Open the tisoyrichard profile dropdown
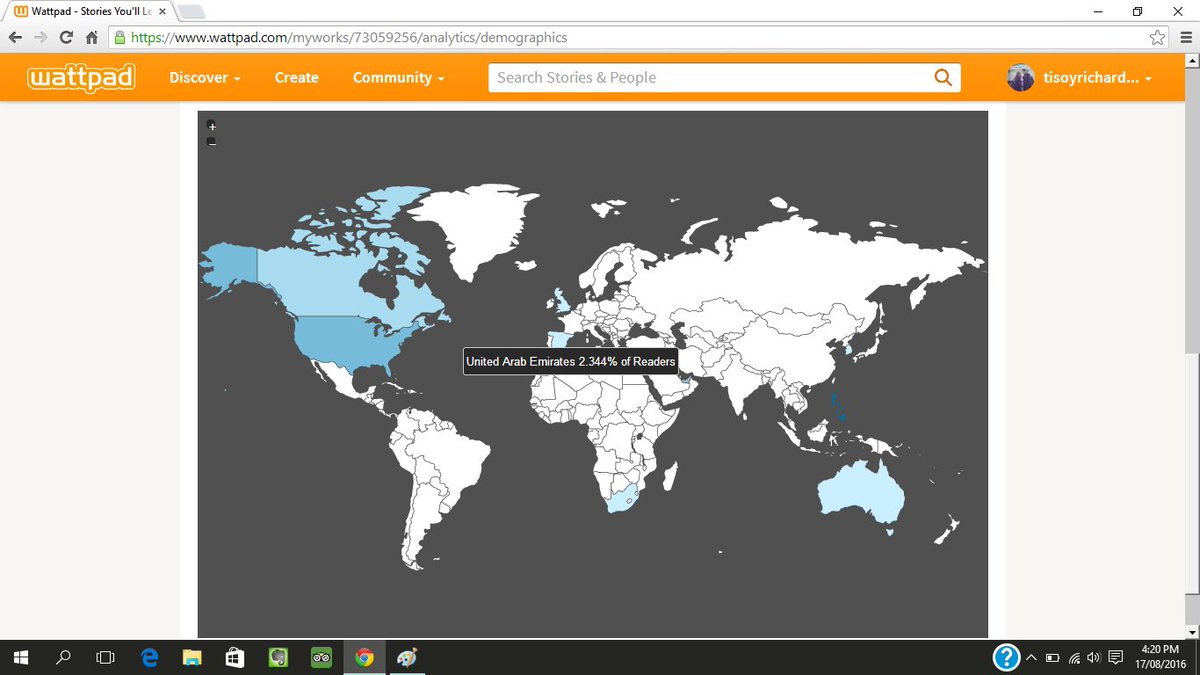This screenshot has height=675, width=1200. pos(1080,77)
